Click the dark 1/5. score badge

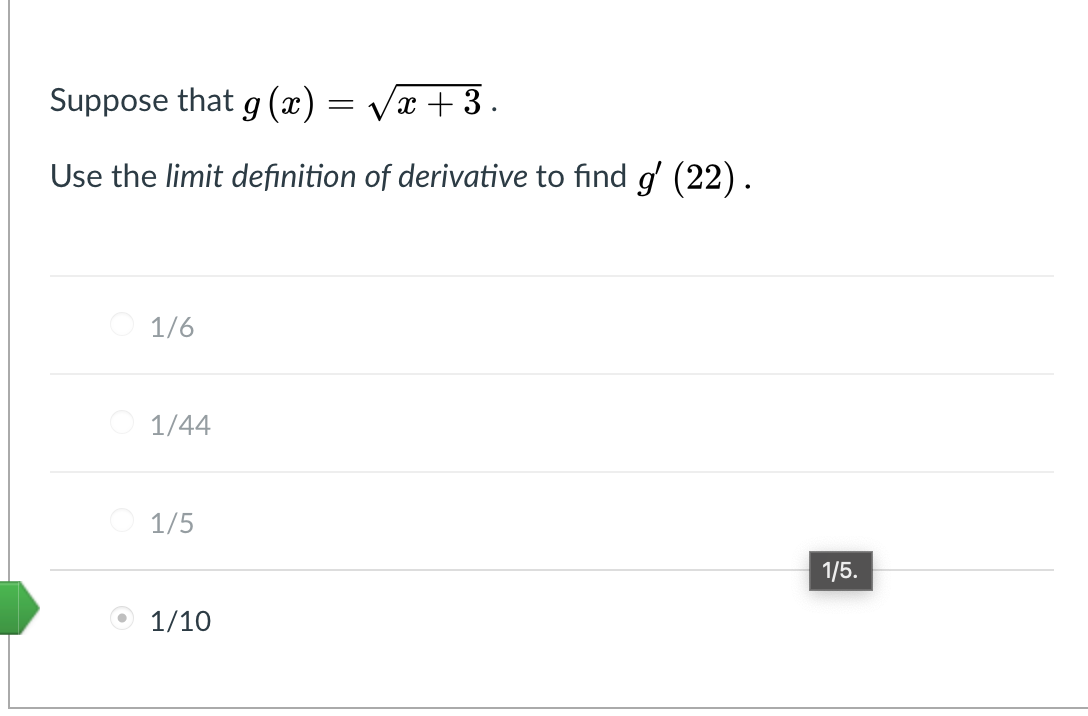[840, 571]
